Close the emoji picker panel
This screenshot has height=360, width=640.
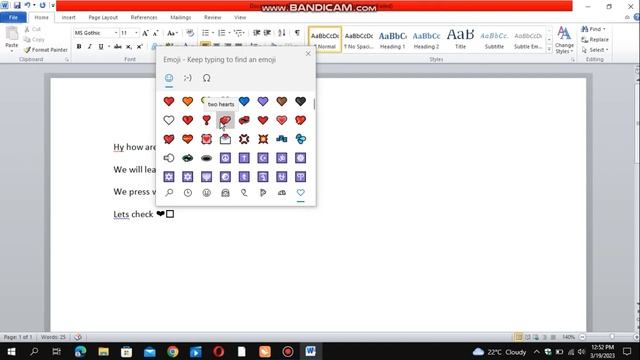(308, 53)
